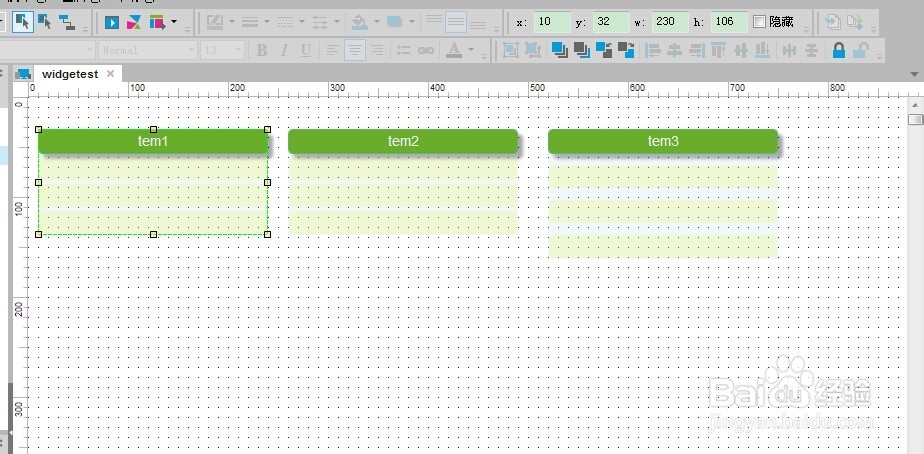Click Align Top edges icon
This screenshot has width=924, height=454.
click(718, 51)
